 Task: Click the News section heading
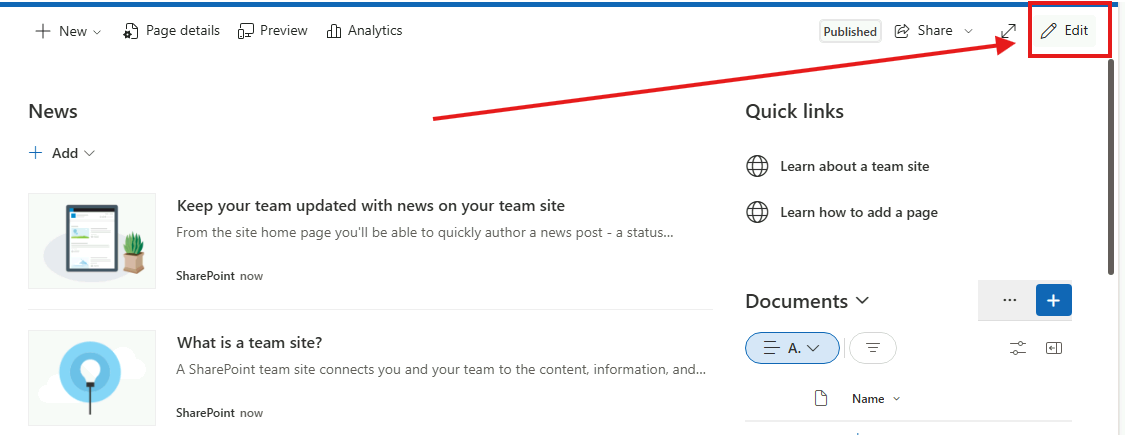coord(53,112)
